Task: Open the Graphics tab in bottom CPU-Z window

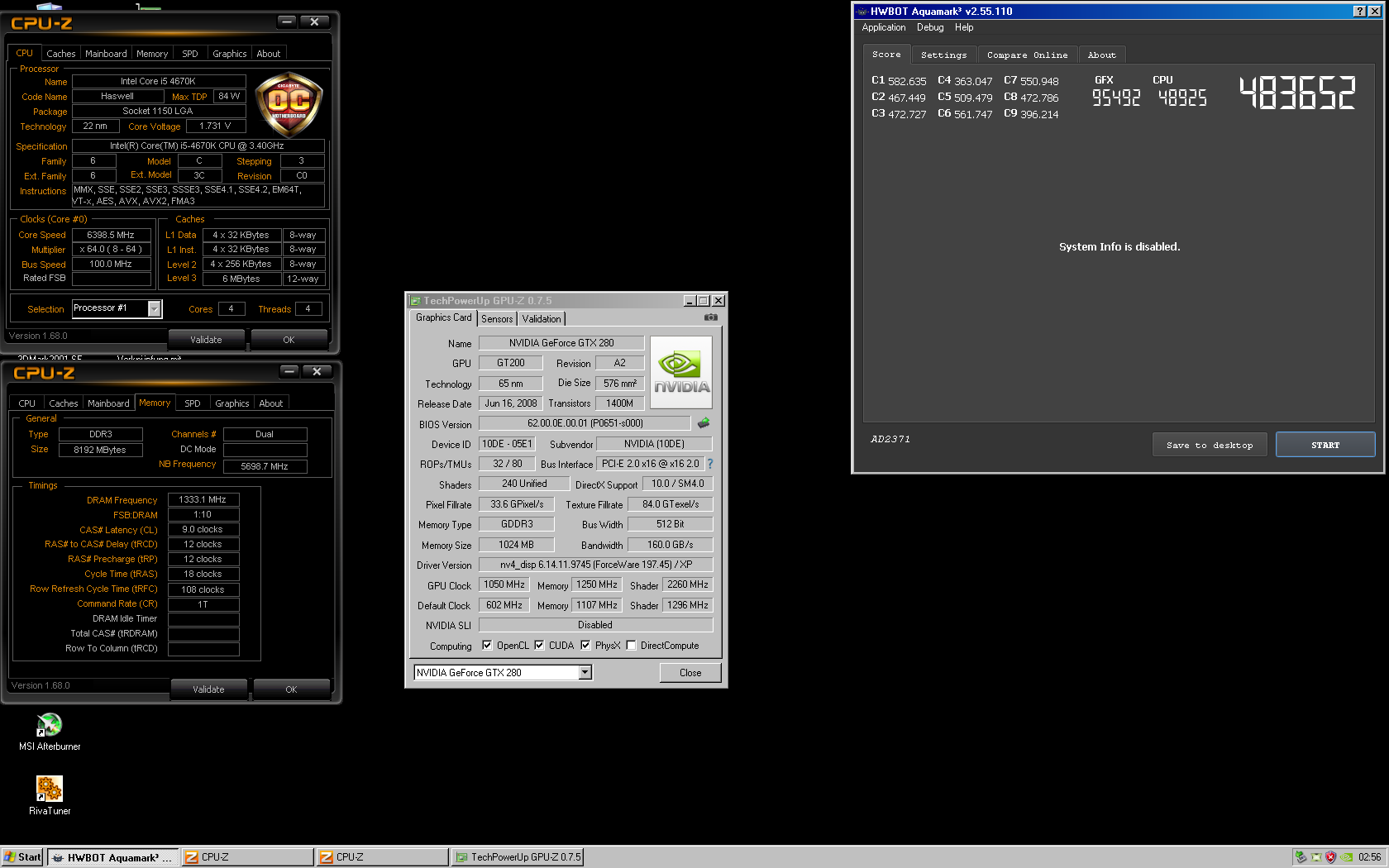Action: pyautogui.click(x=232, y=403)
